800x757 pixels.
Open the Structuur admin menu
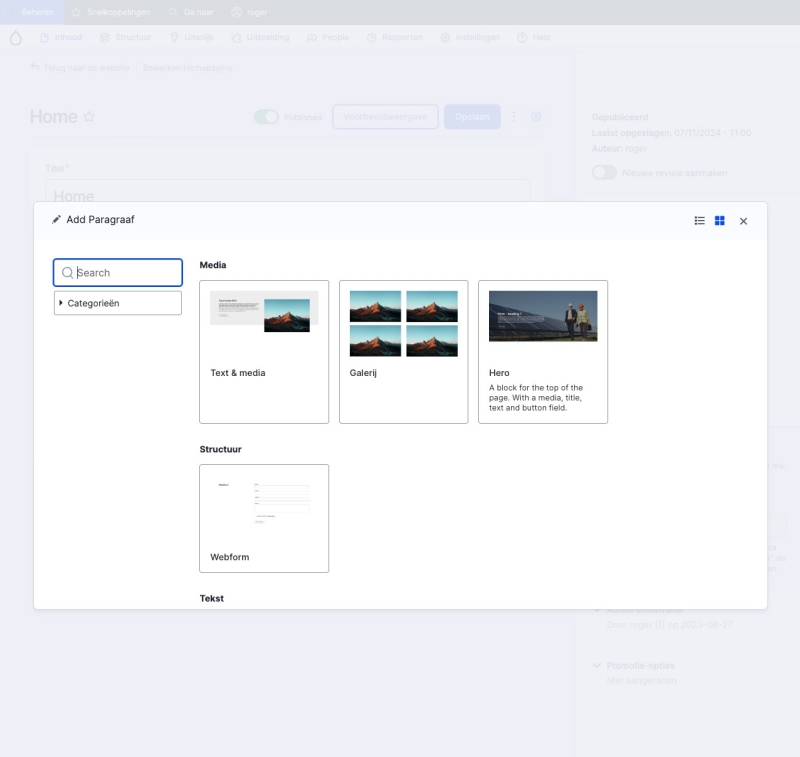[125, 38]
